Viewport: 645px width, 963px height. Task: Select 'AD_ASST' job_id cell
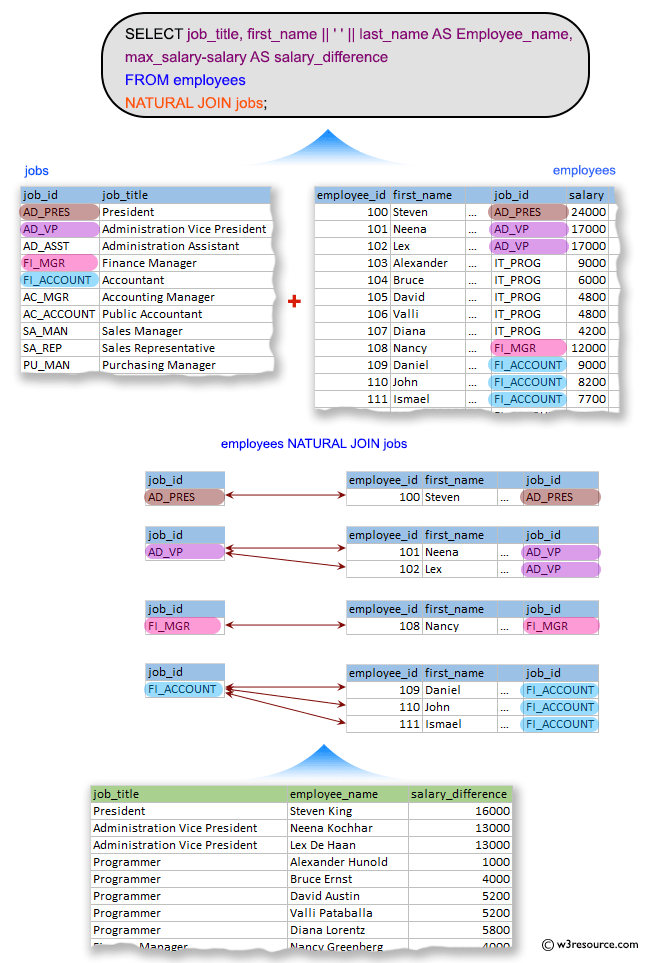(60, 246)
